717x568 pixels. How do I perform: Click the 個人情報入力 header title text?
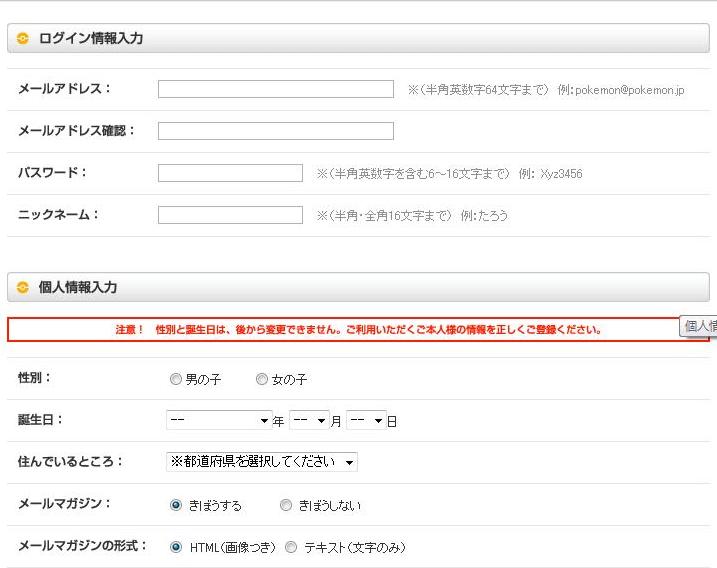[78, 288]
